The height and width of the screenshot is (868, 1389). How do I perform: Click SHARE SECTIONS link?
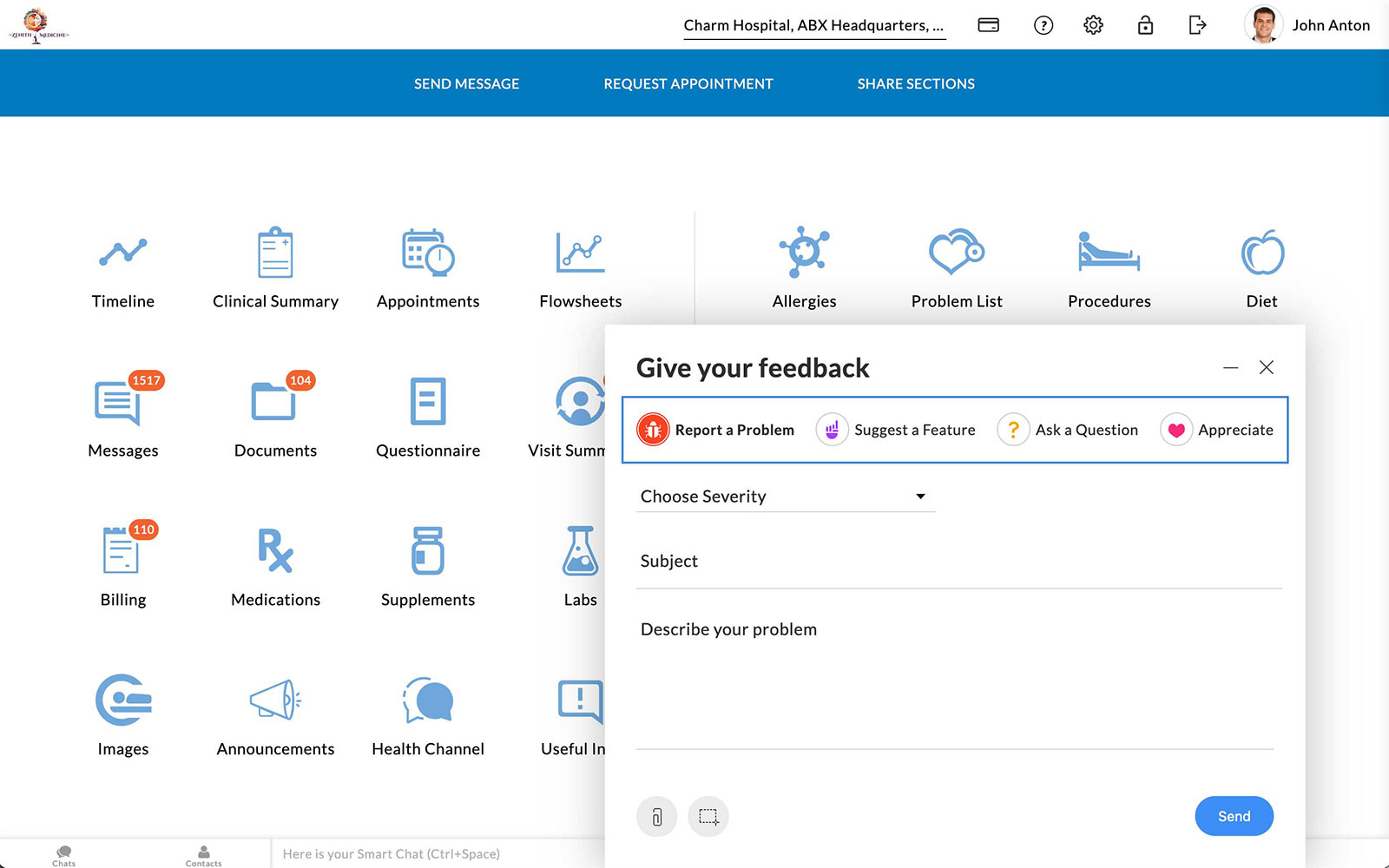coord(916,84)
